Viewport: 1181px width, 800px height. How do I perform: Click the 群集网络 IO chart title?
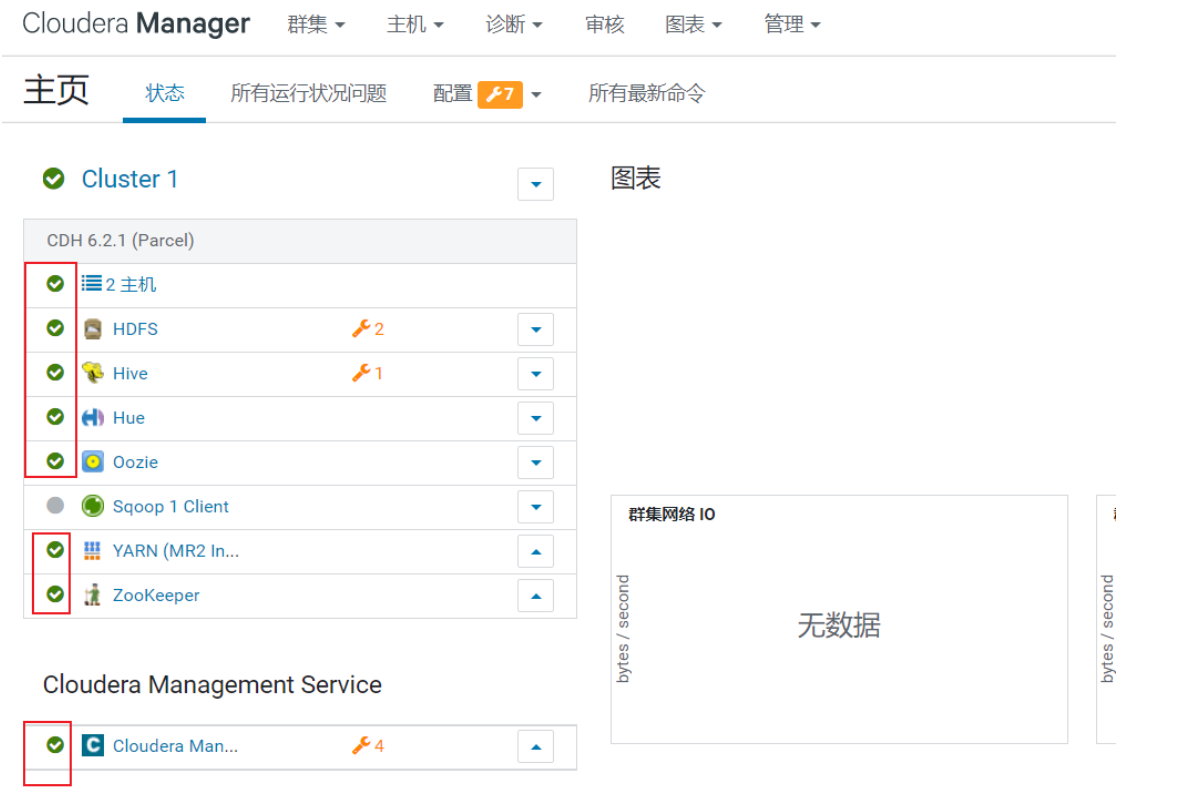(x=671, y=515)
